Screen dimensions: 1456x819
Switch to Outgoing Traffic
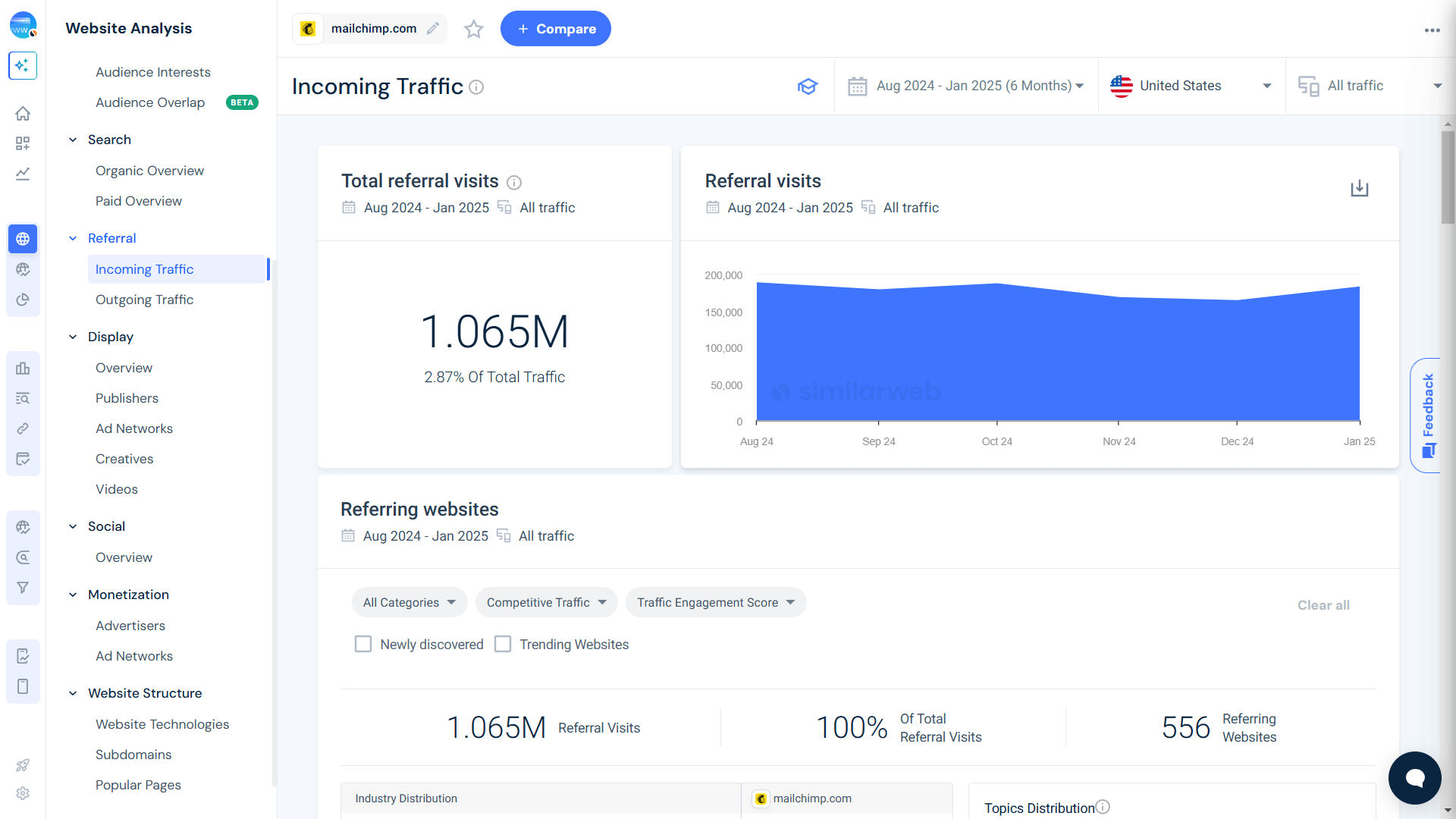[x=144, y=300]
